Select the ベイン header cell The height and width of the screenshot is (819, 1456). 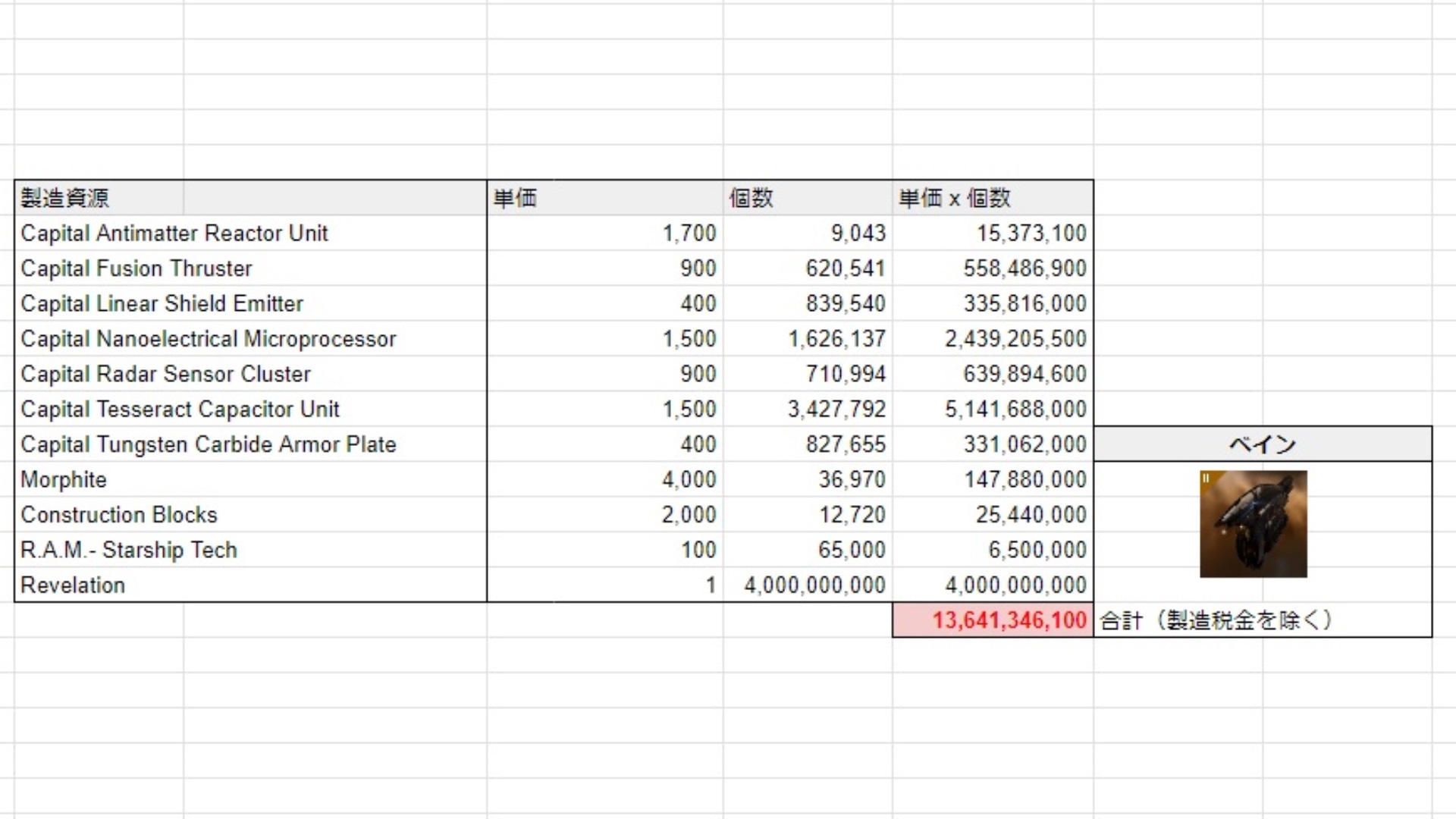(x=1263, y=444)
